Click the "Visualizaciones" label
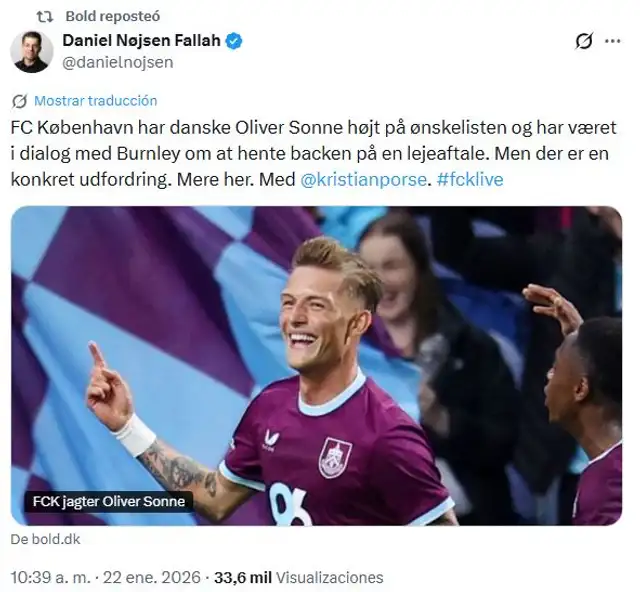Screen dimensions: 640x592 tap(329, 578)
